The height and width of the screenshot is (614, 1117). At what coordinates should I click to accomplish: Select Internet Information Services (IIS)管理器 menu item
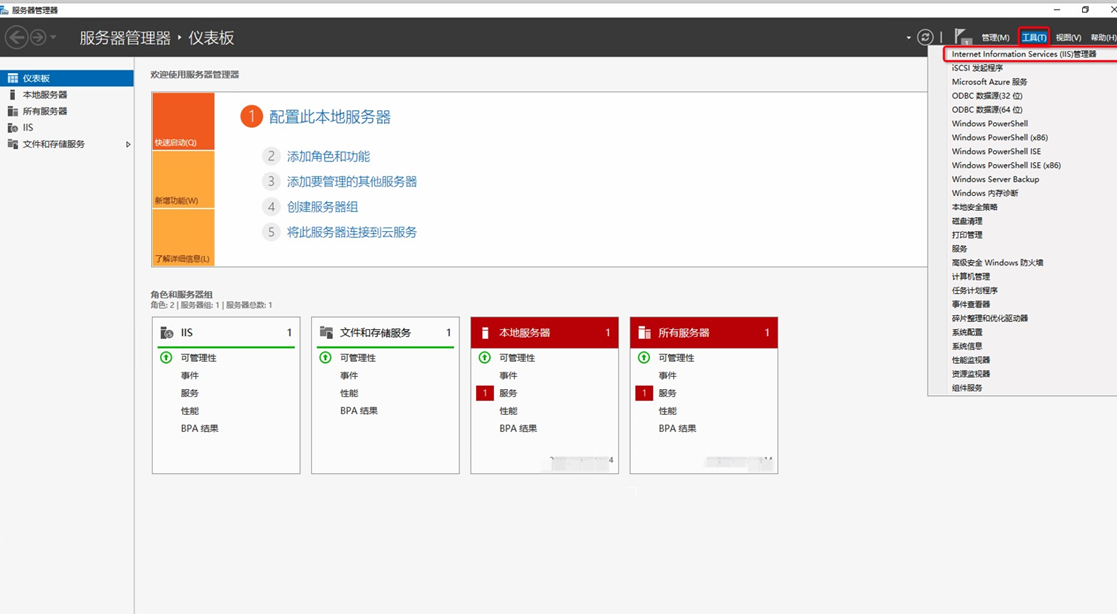click(x=1023, y=54)
